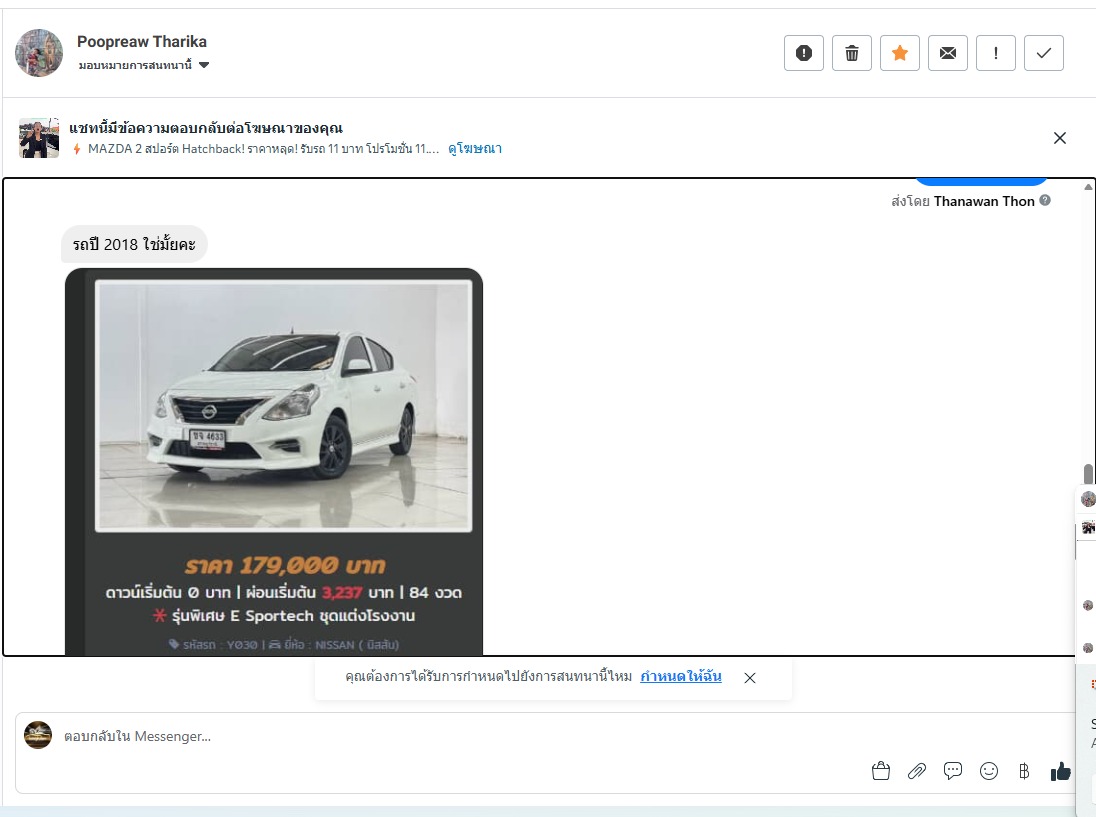Attach a file with the paperclip icon
1096x817 pixels.
tap(916, 771)
